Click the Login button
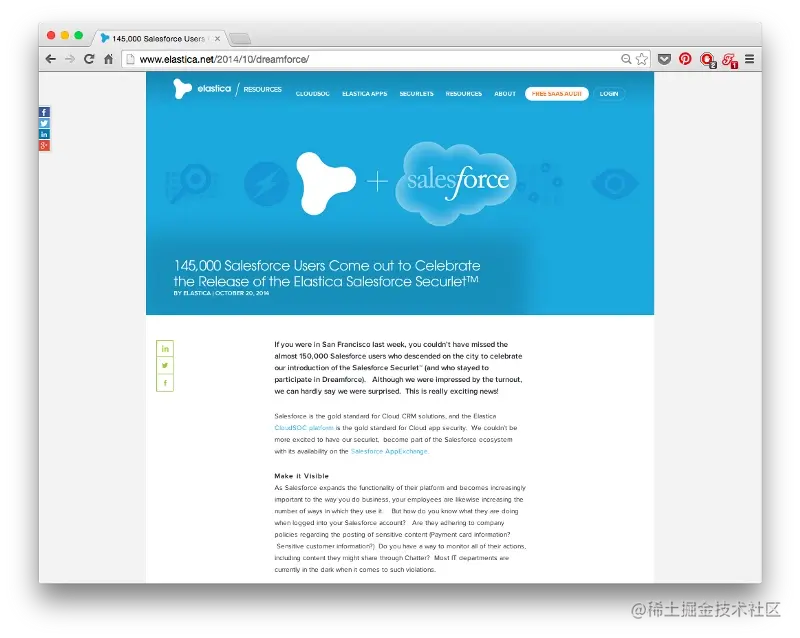This screenshot has width=800, height=638. [609, 94]
